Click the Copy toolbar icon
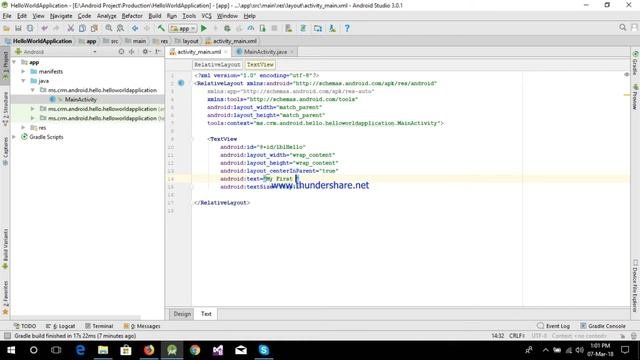 pyautogui.click(x=82, y=28)
